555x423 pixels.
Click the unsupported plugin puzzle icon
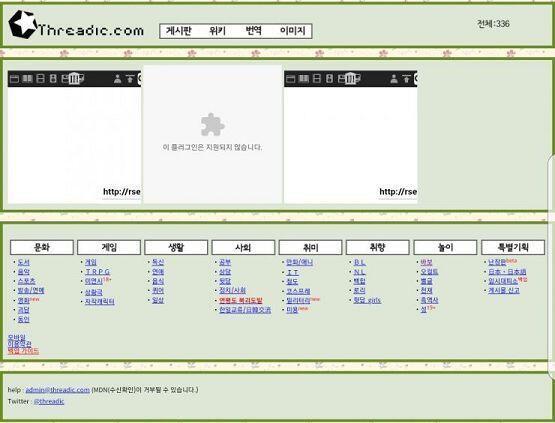coord(212,125)
